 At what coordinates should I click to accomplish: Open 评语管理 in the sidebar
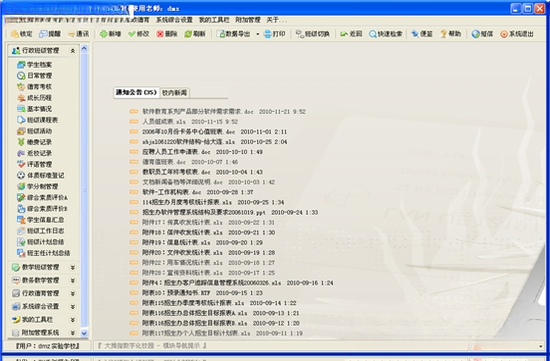click(35, 164)
